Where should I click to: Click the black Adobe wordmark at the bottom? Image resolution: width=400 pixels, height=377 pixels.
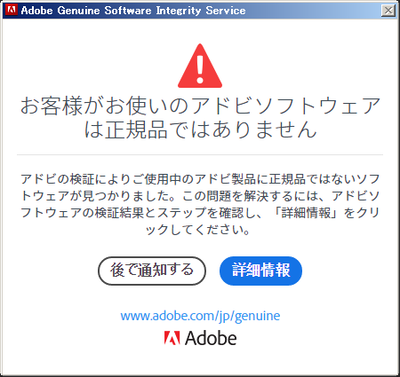(211, 338)
